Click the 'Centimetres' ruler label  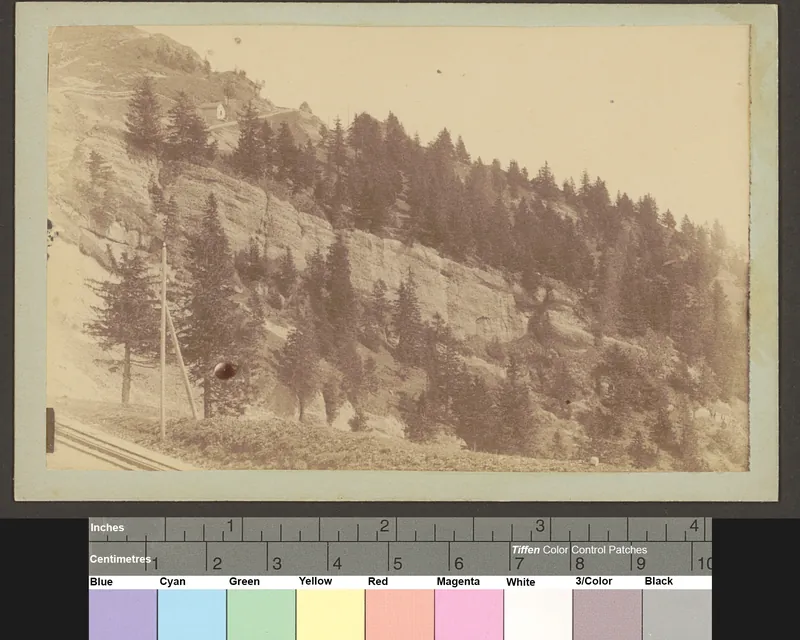pyautogui.click(x=120, y=559)
